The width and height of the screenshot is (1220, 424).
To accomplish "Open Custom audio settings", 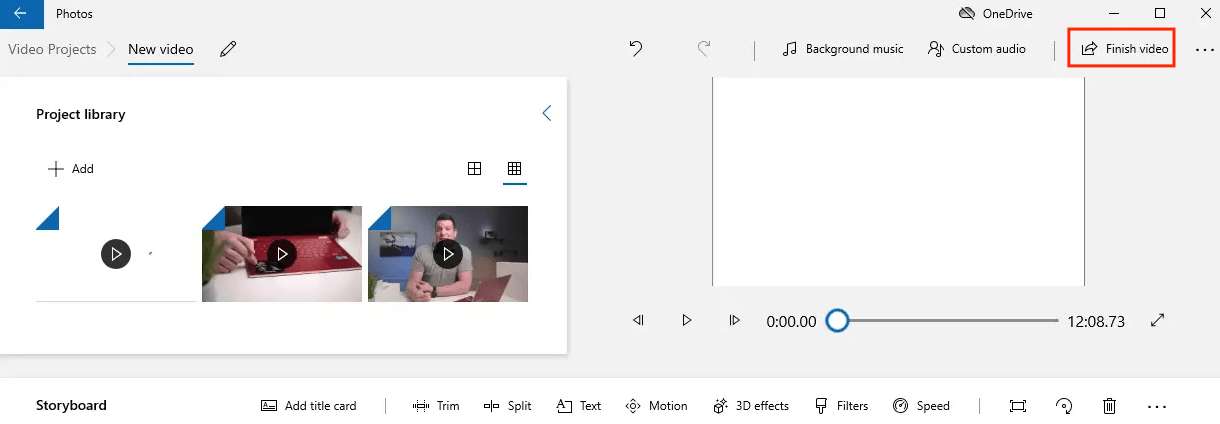I will coord(977,49).
